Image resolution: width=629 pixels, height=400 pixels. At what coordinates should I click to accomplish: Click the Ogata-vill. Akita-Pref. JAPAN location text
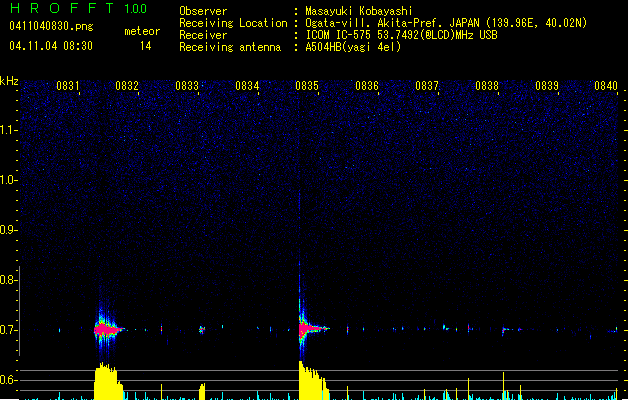pos(446,23)
